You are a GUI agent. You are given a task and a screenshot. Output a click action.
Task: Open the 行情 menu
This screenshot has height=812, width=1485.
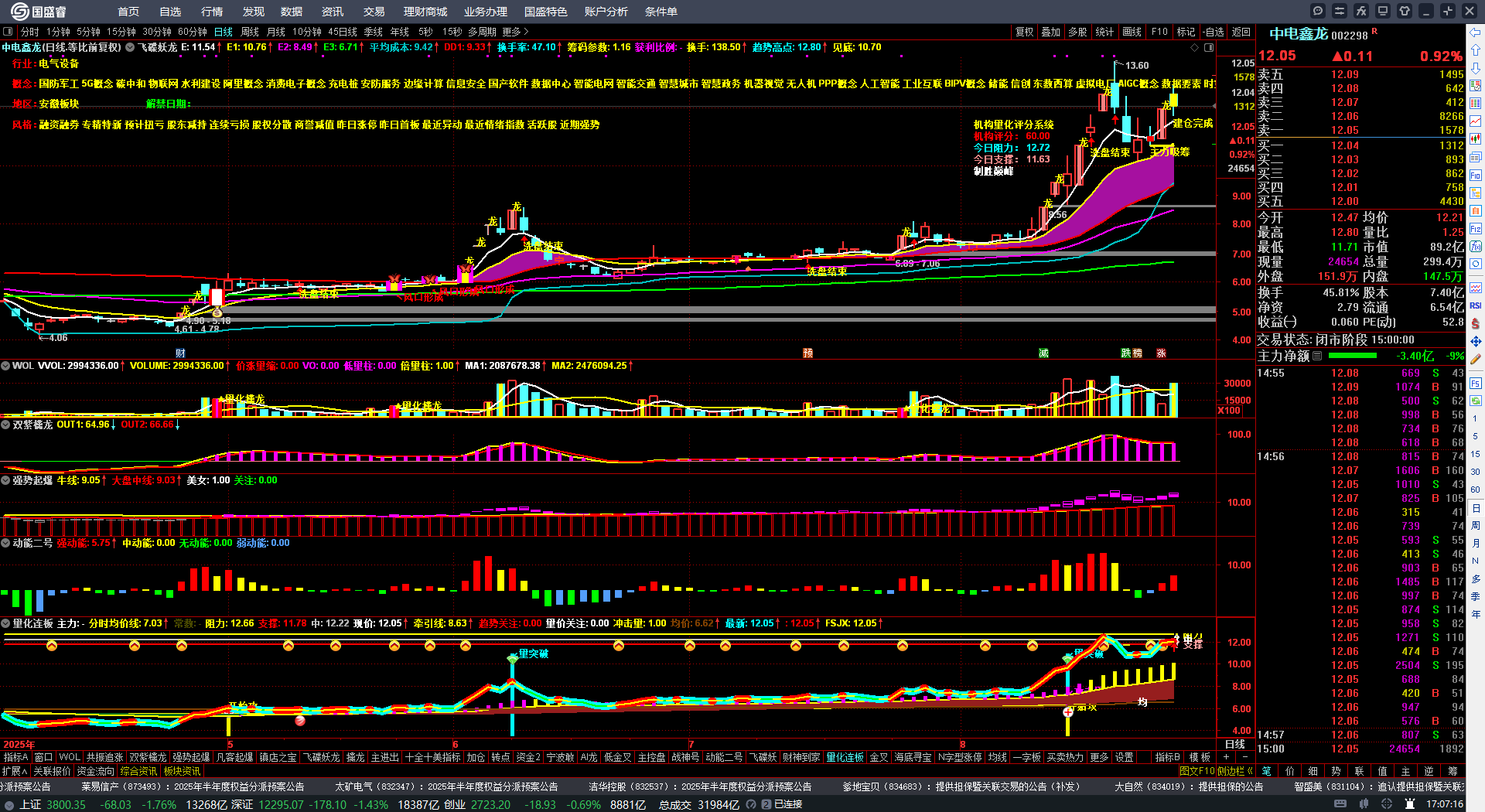click(212, 12)
